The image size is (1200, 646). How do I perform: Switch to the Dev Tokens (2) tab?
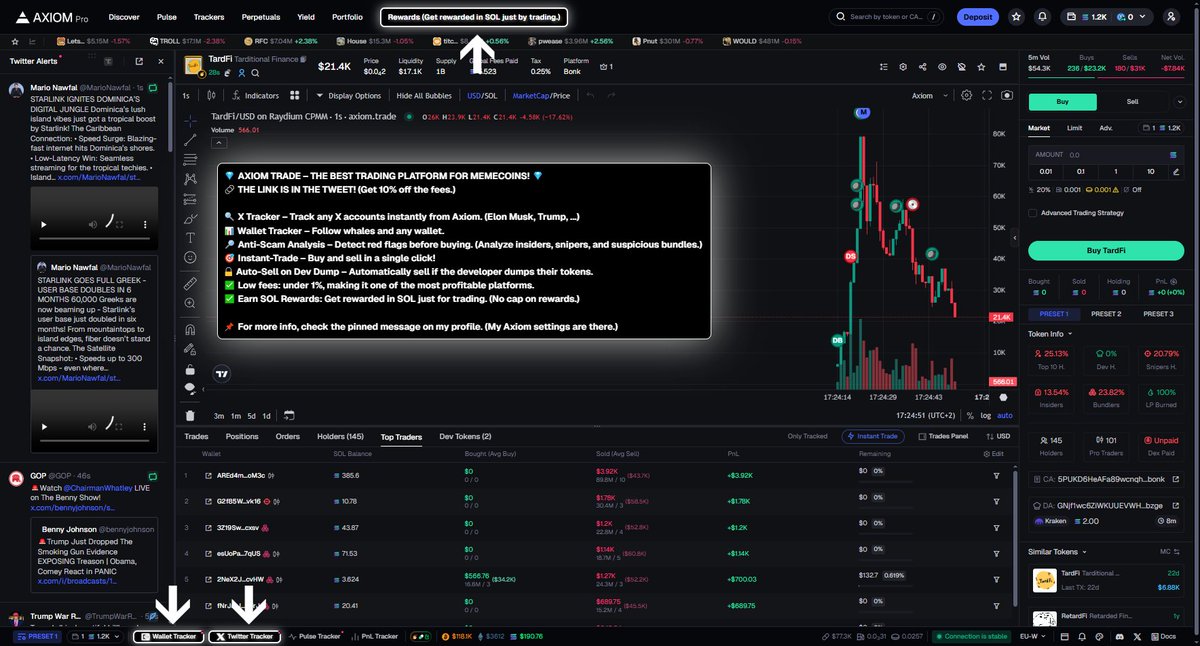coord(465,436)
